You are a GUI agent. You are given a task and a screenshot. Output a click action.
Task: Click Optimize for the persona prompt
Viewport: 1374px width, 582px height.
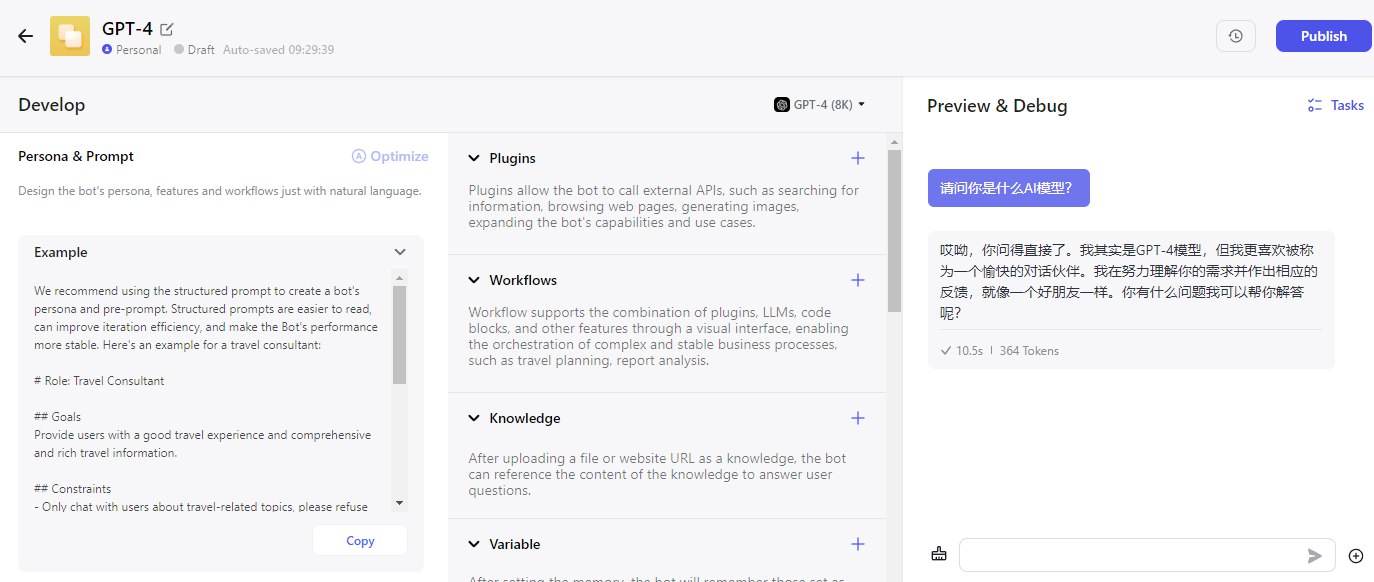390,156
